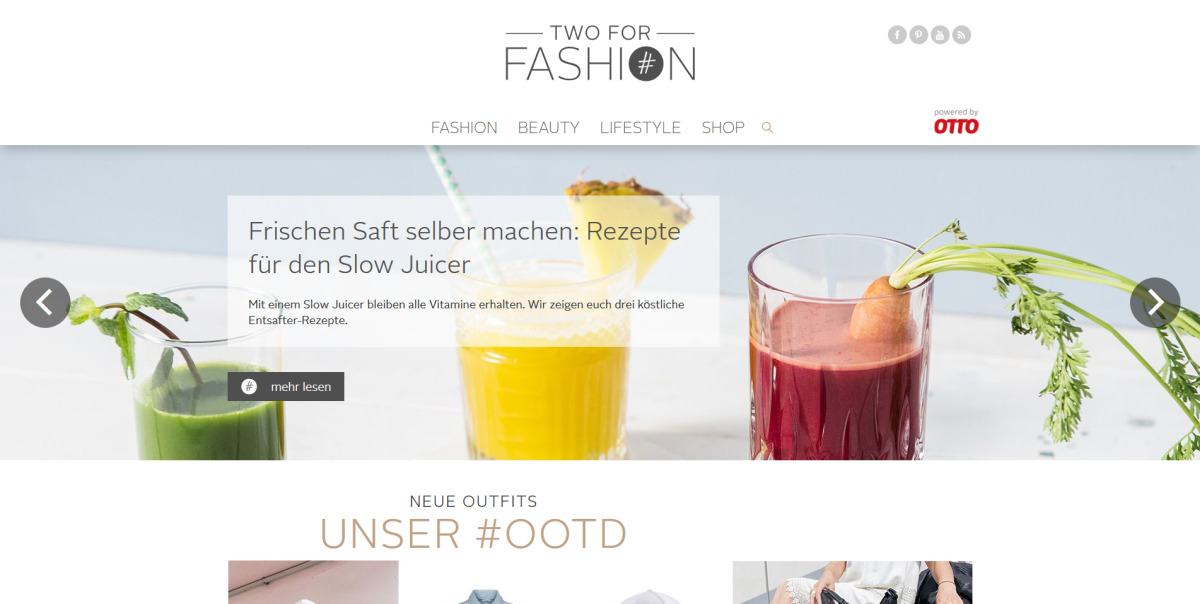
Task: Open the FASHION menu
Action: tap(464, 128)
